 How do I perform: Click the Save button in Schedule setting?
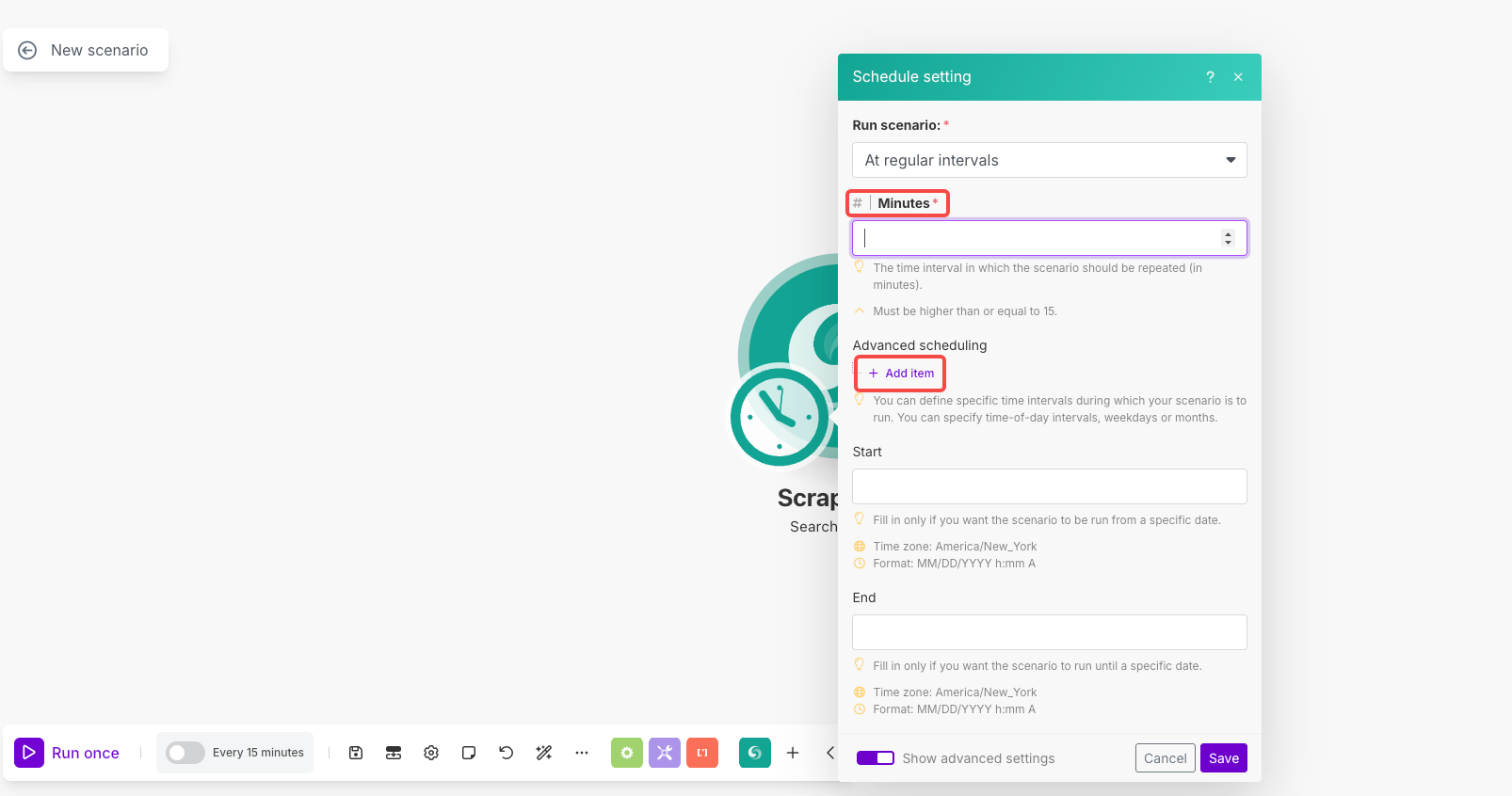(1224, 758)
